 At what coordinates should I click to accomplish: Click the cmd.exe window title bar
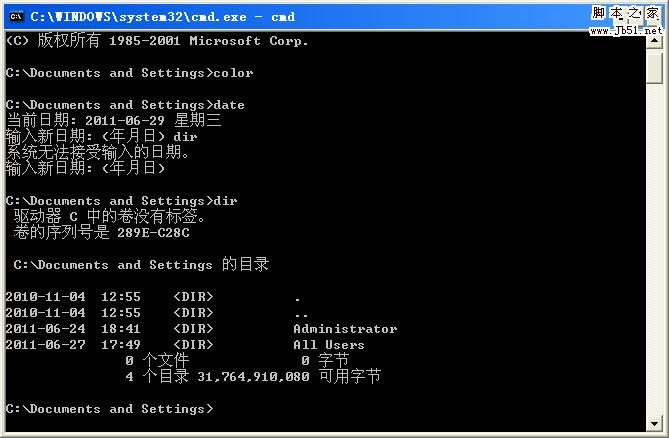299,17
